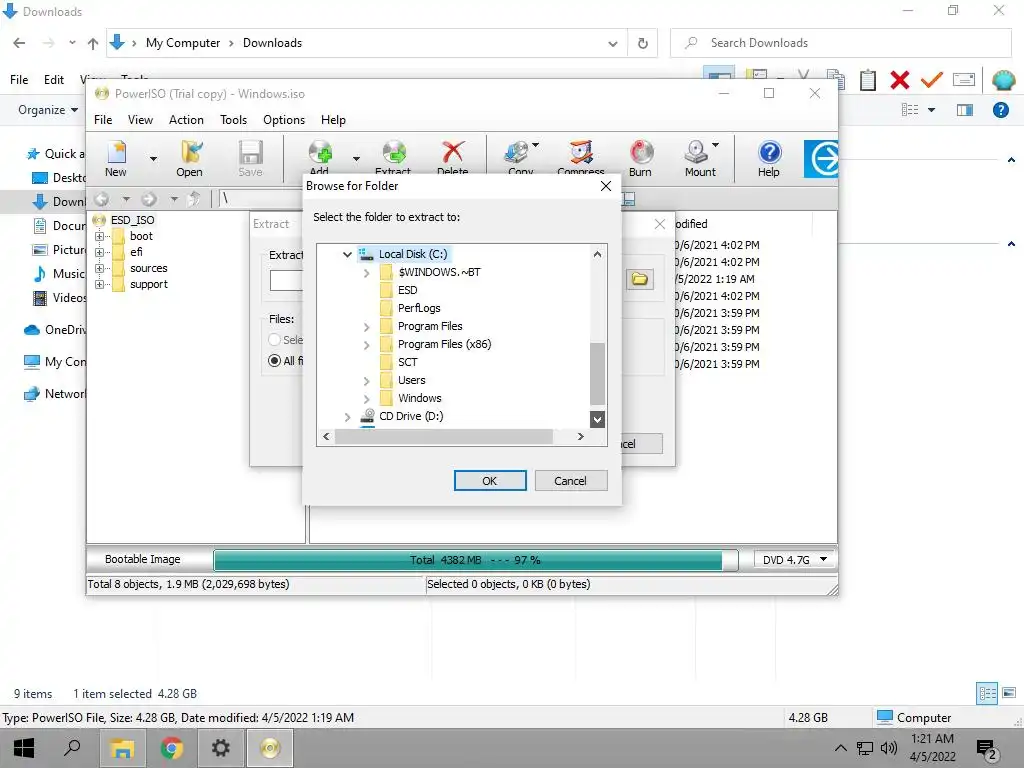Click the Open toolbar icon in PowerISO
Screen dimensions: 1024x768
coord(190,153)
